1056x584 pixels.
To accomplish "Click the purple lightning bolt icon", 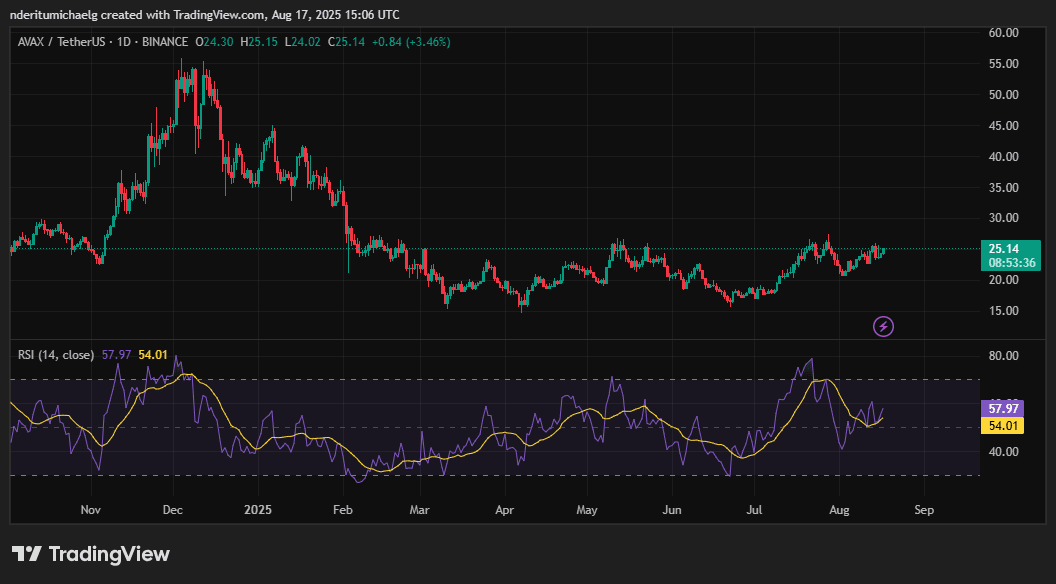I will [883, 327].
